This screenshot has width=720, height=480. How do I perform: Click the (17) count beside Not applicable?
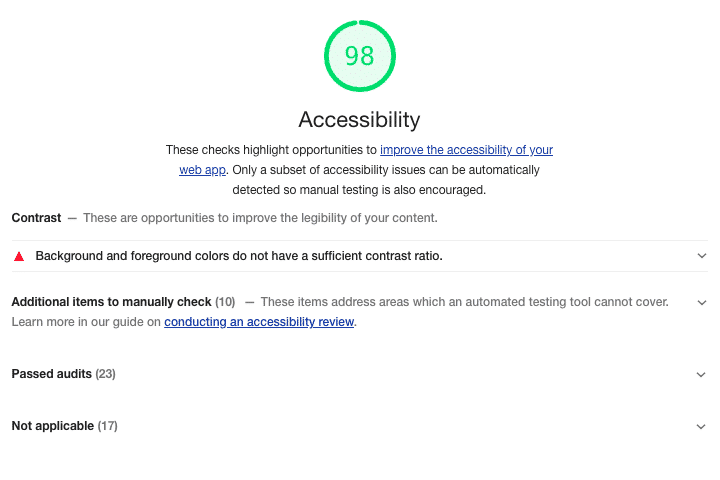[108, 426]
